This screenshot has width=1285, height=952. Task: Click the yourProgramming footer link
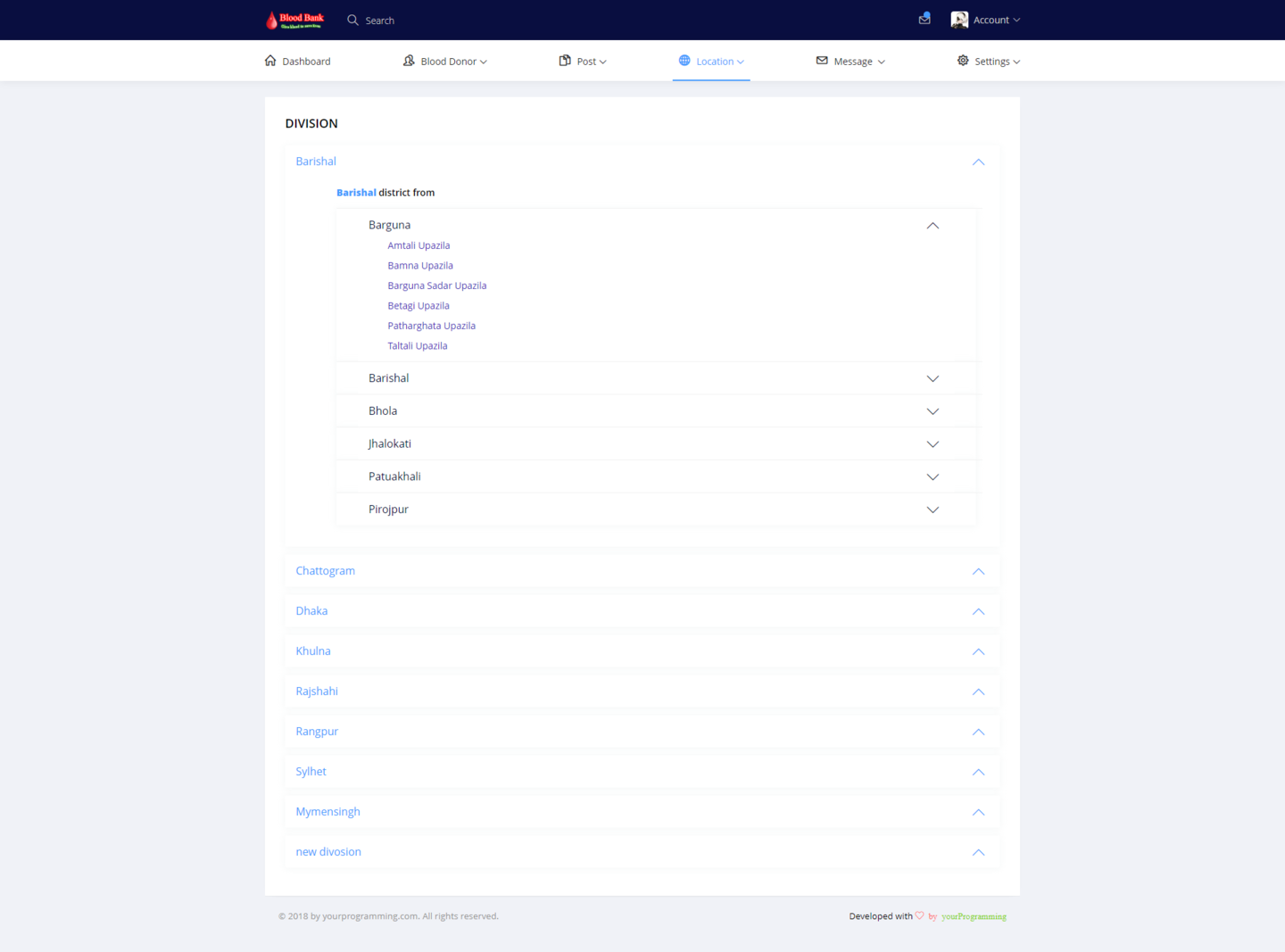974,916
